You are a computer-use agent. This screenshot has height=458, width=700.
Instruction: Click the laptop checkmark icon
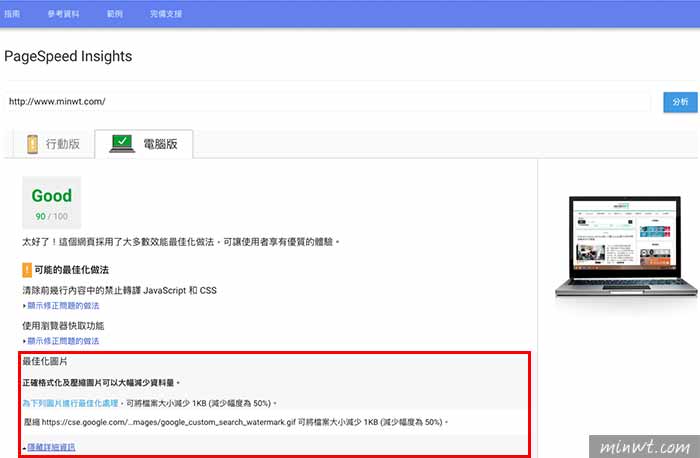pos(122,144)
